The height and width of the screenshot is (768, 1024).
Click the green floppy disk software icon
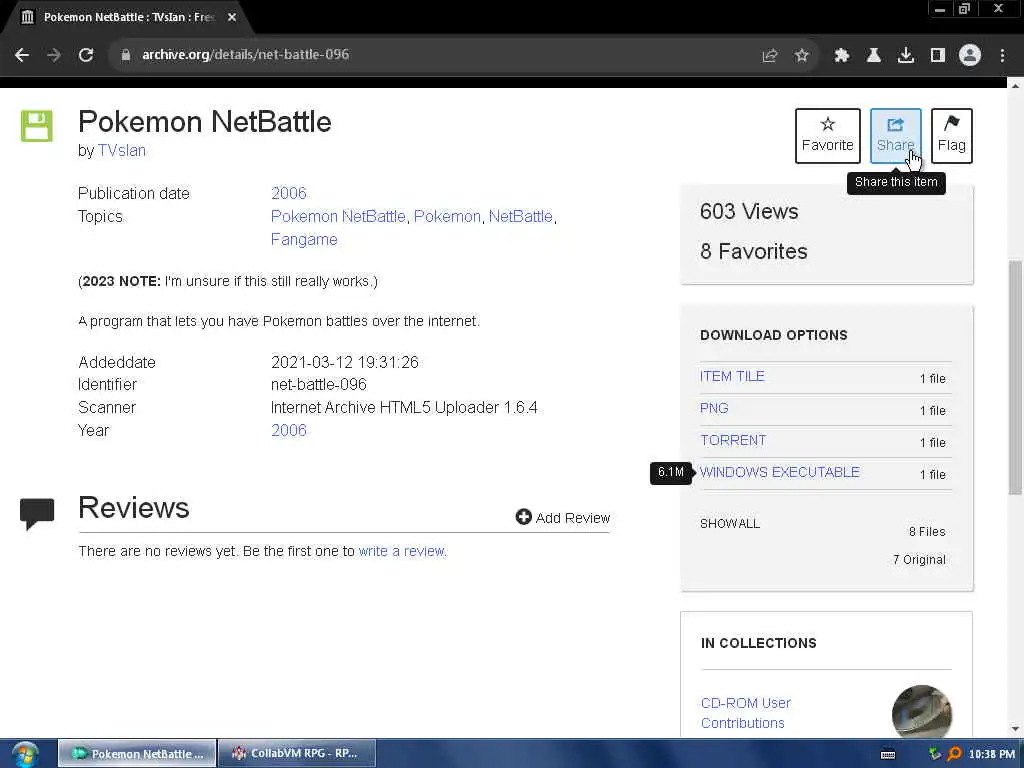coord(37,126)
